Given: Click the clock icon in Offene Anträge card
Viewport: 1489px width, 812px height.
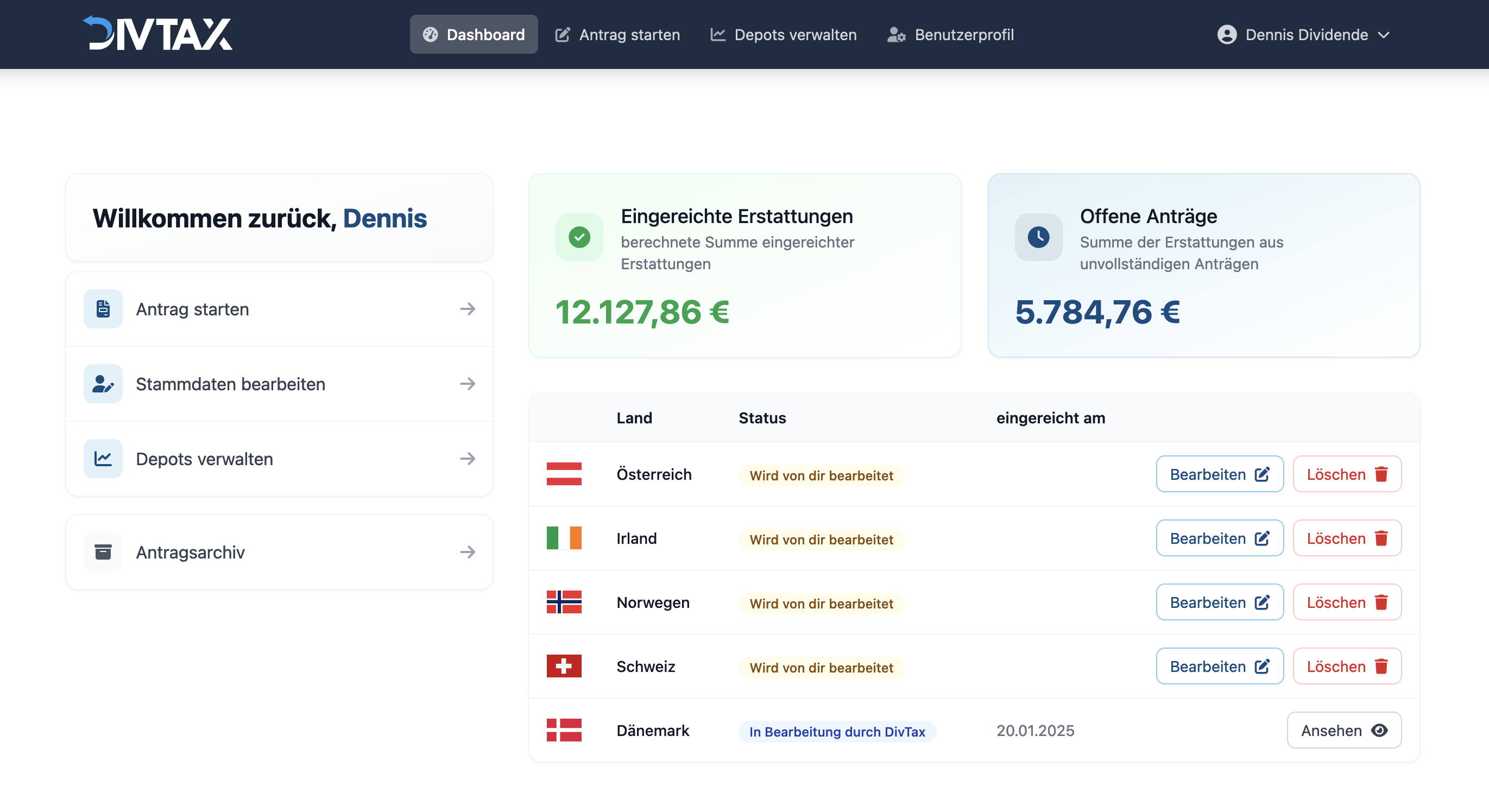Looking at the screenshot, I should coord(1039,237).
